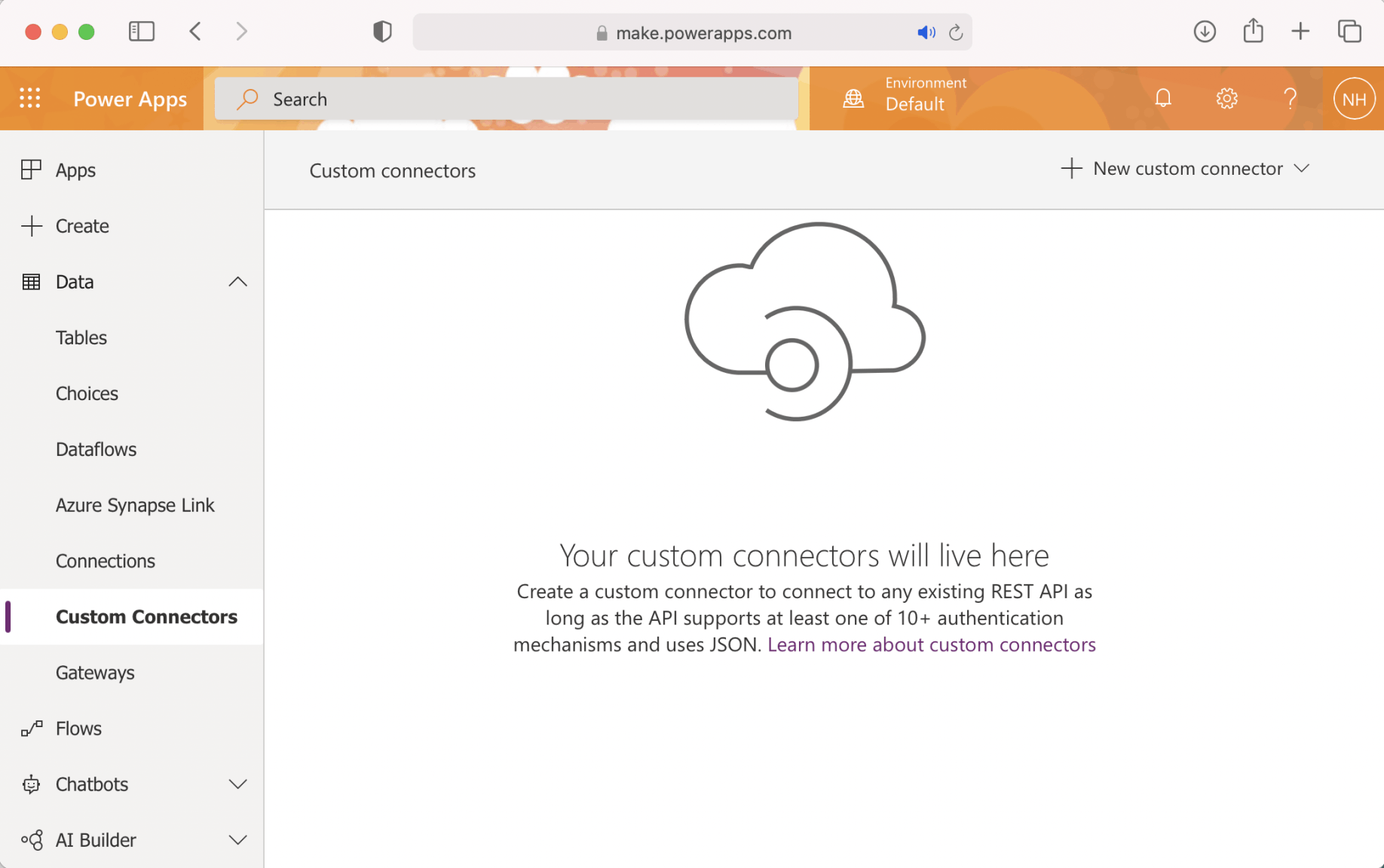Open the notifications bell
This screenshot has height=868, width=1384.
point(1163,99)
